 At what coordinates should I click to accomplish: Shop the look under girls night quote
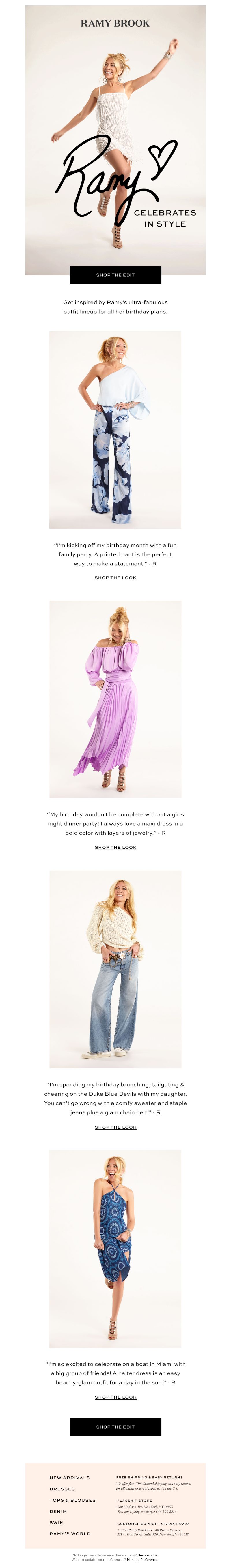[x=115, y=847]
